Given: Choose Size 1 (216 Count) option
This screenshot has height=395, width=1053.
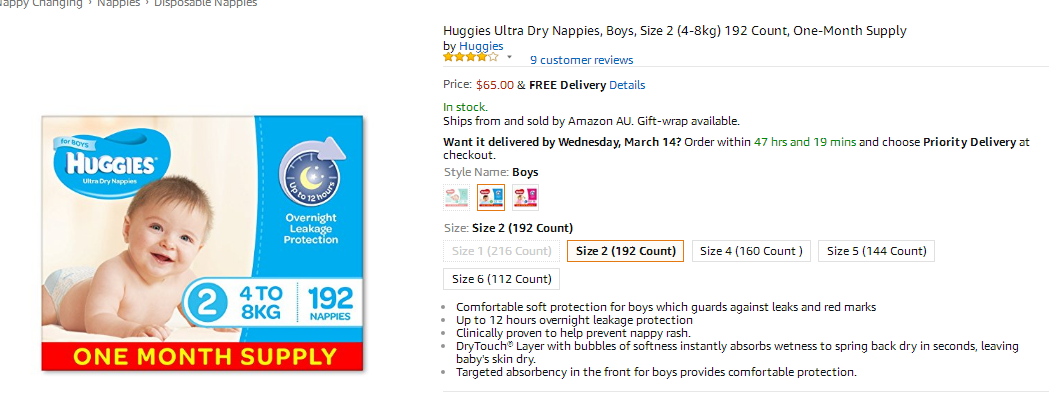Looking at the screenshot, I should [x=502, y=251].
